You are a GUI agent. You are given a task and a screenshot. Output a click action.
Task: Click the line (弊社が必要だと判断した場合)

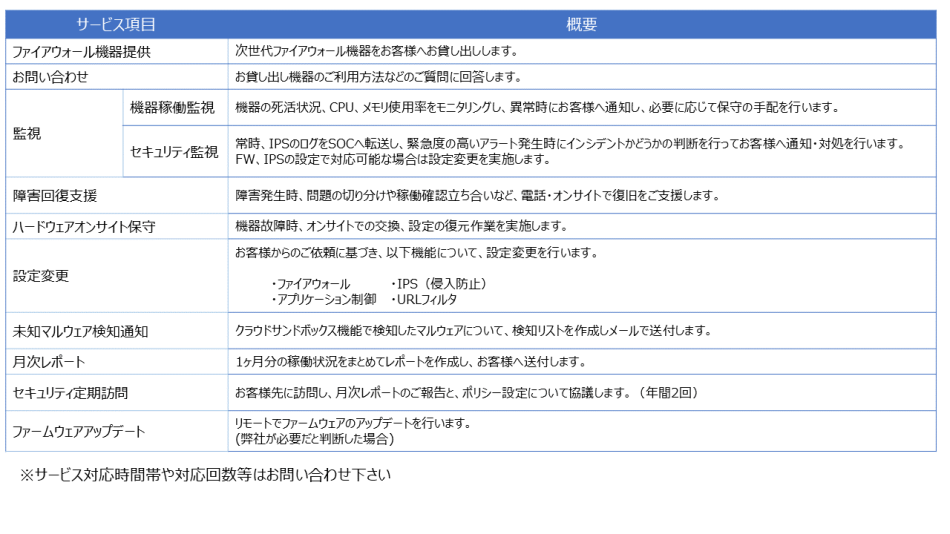click(x=314, y=438)
